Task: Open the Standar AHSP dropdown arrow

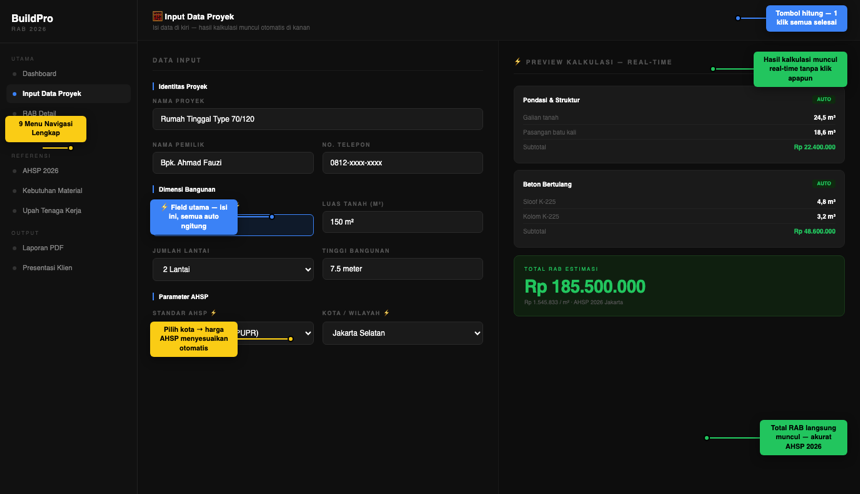Action: [308, 333]
